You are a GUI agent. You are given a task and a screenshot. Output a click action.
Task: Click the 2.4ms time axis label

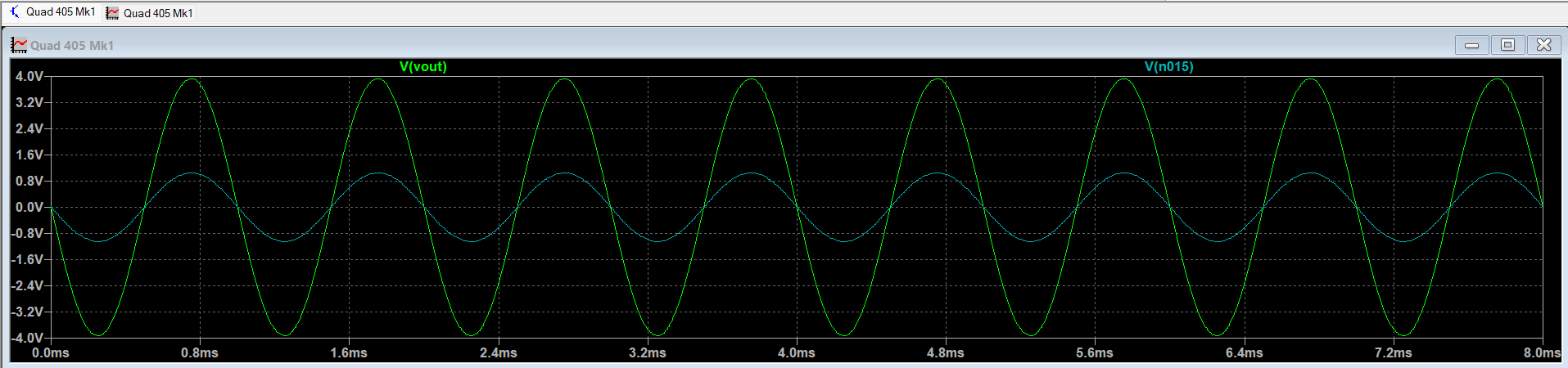(x=499, y=352)
